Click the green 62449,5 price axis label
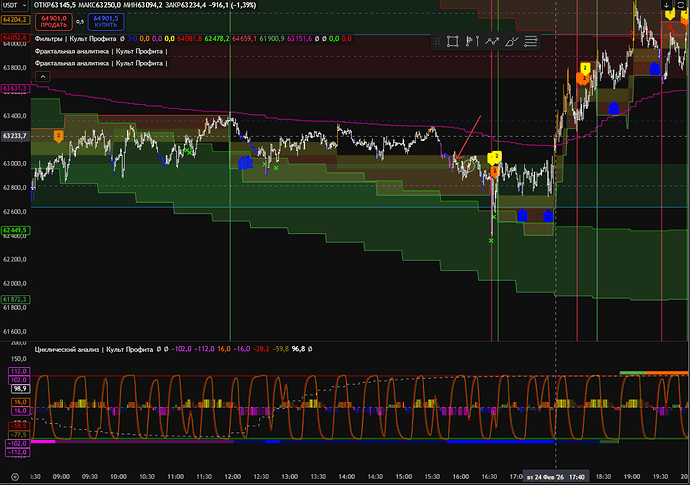The width and height of the screenshot is (690, 485). tap(15, 231)
